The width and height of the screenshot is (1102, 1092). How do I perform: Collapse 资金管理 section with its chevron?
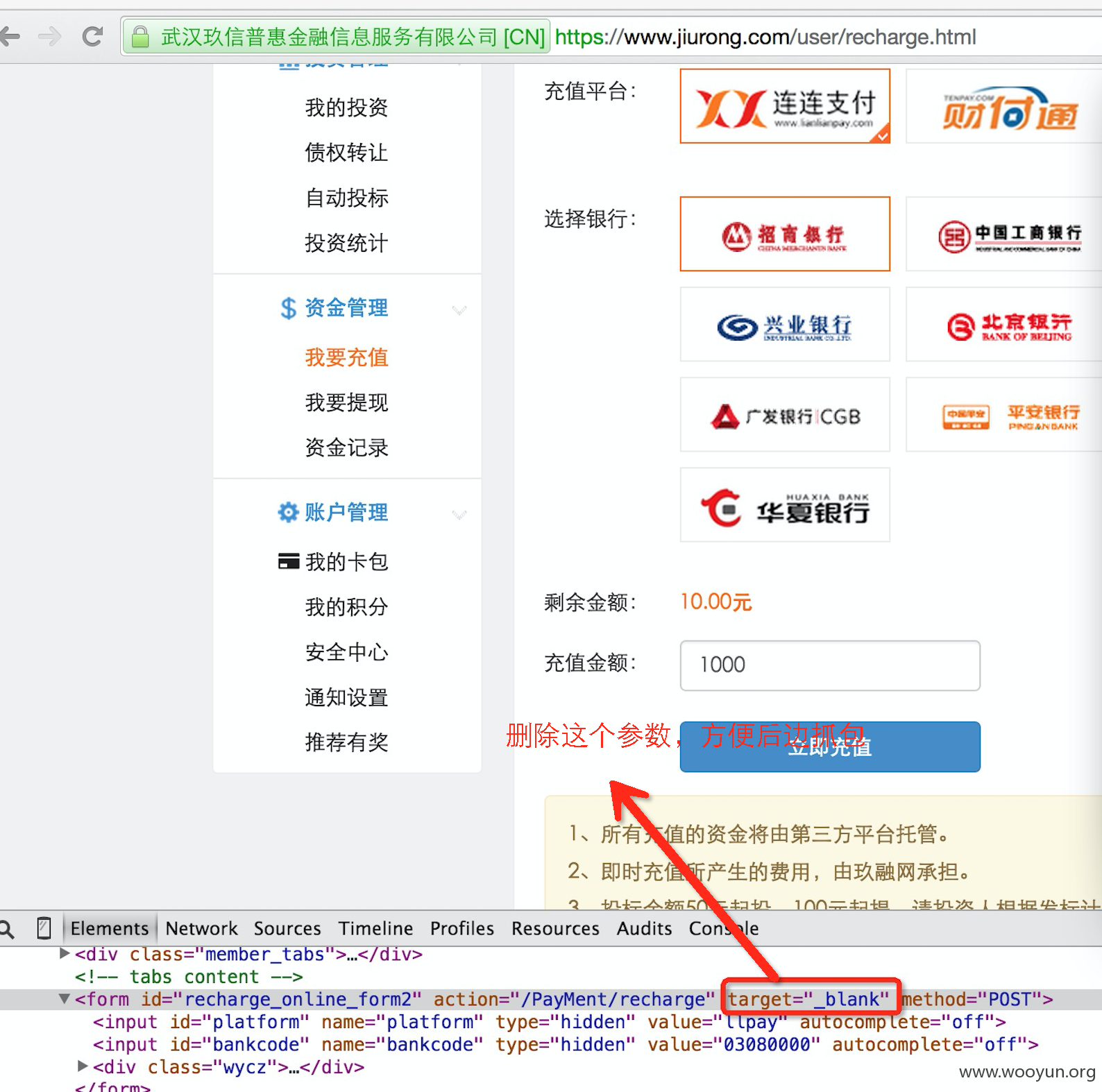click(x=459, y=309)
